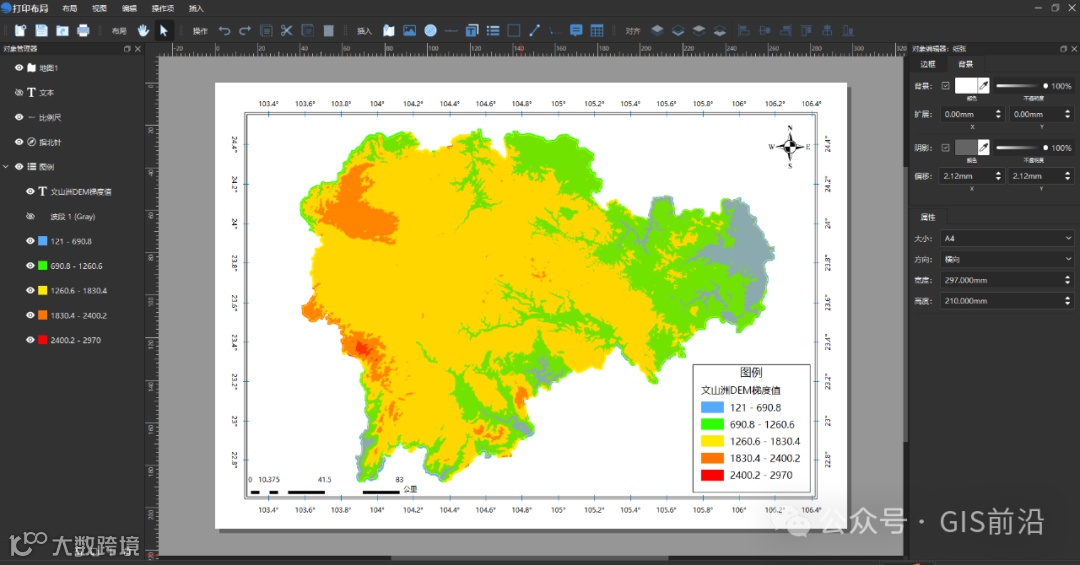Click stepper on 偏移 Y 2.12mm field

click(x=1068, y=176)
